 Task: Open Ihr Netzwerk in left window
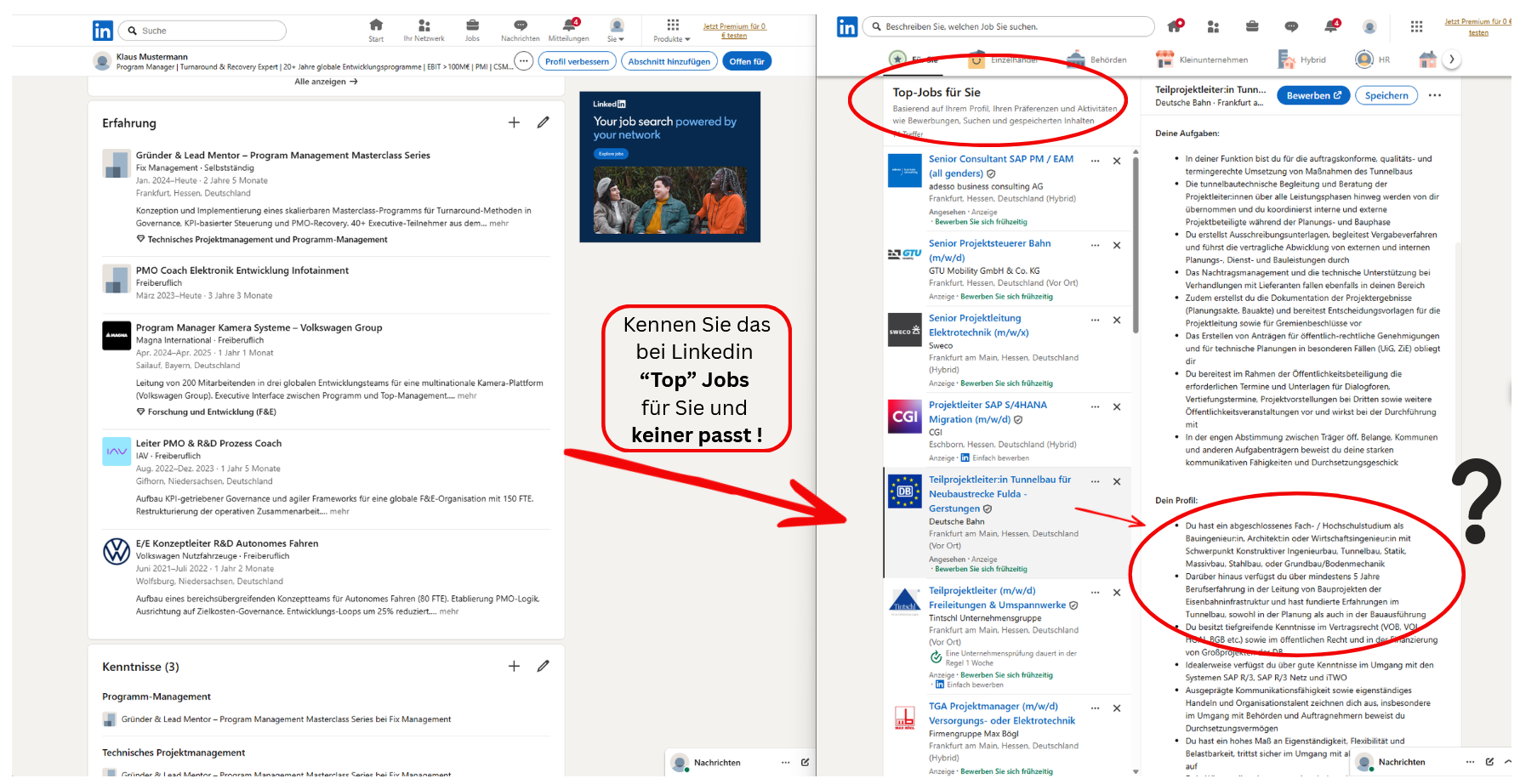[424, 30]
